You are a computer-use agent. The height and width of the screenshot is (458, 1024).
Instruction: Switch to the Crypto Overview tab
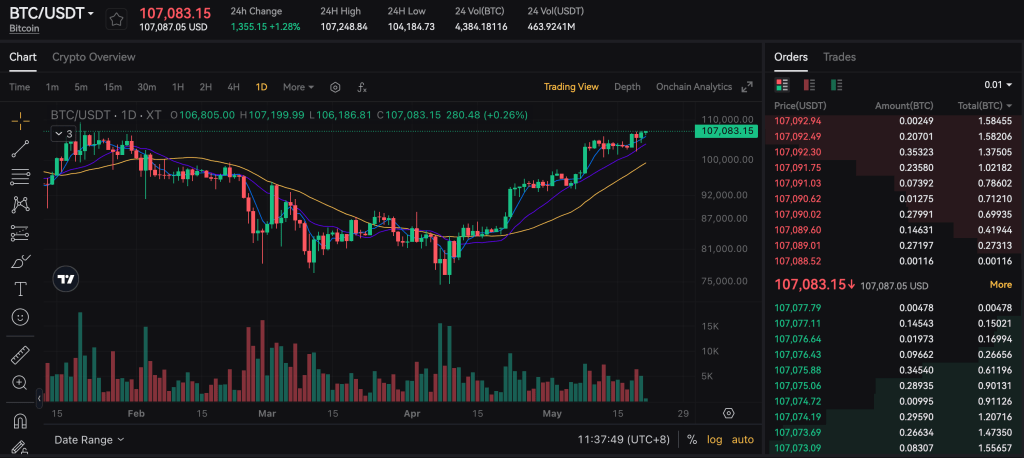(x=93, y=57)
